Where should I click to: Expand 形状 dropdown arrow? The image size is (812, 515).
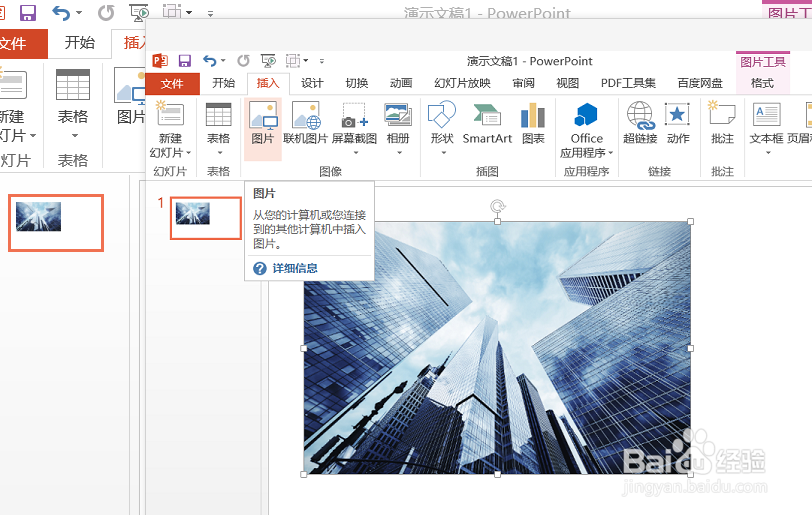point(443,152)
